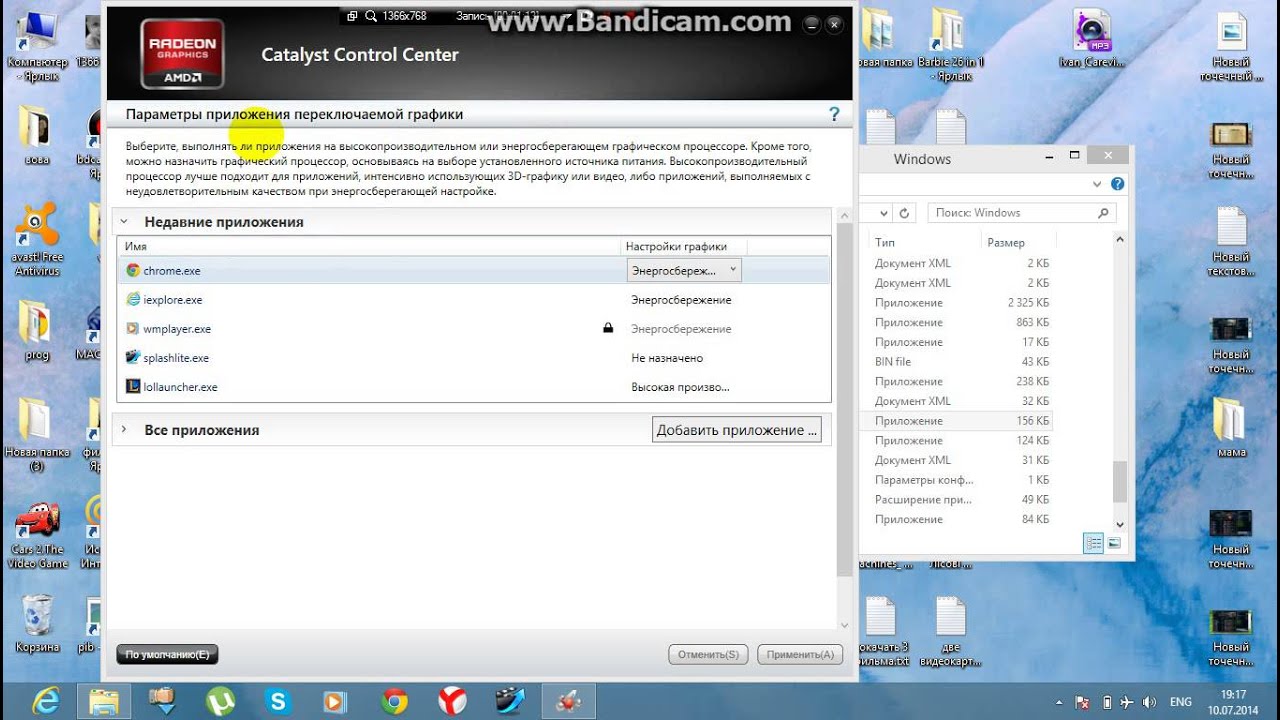Click the volume icon in system tray
Image resolution: width=1280 pixels, height=720 pixels.
[x=1149, y=702]
